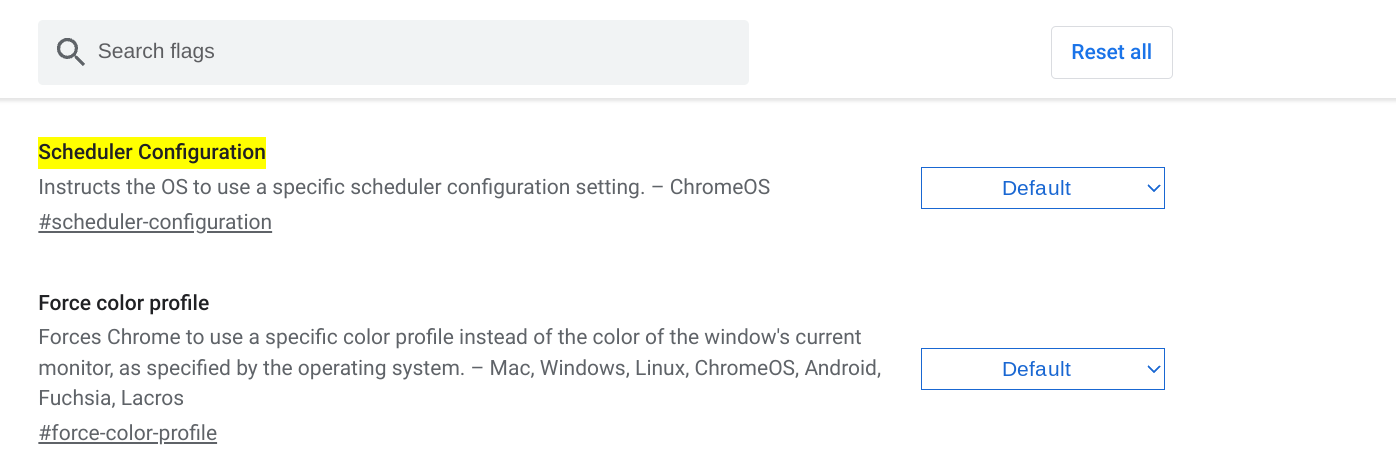Click the Force color profile heading
The width and height of the screenshot is (1396, 476).
(124, 303)
